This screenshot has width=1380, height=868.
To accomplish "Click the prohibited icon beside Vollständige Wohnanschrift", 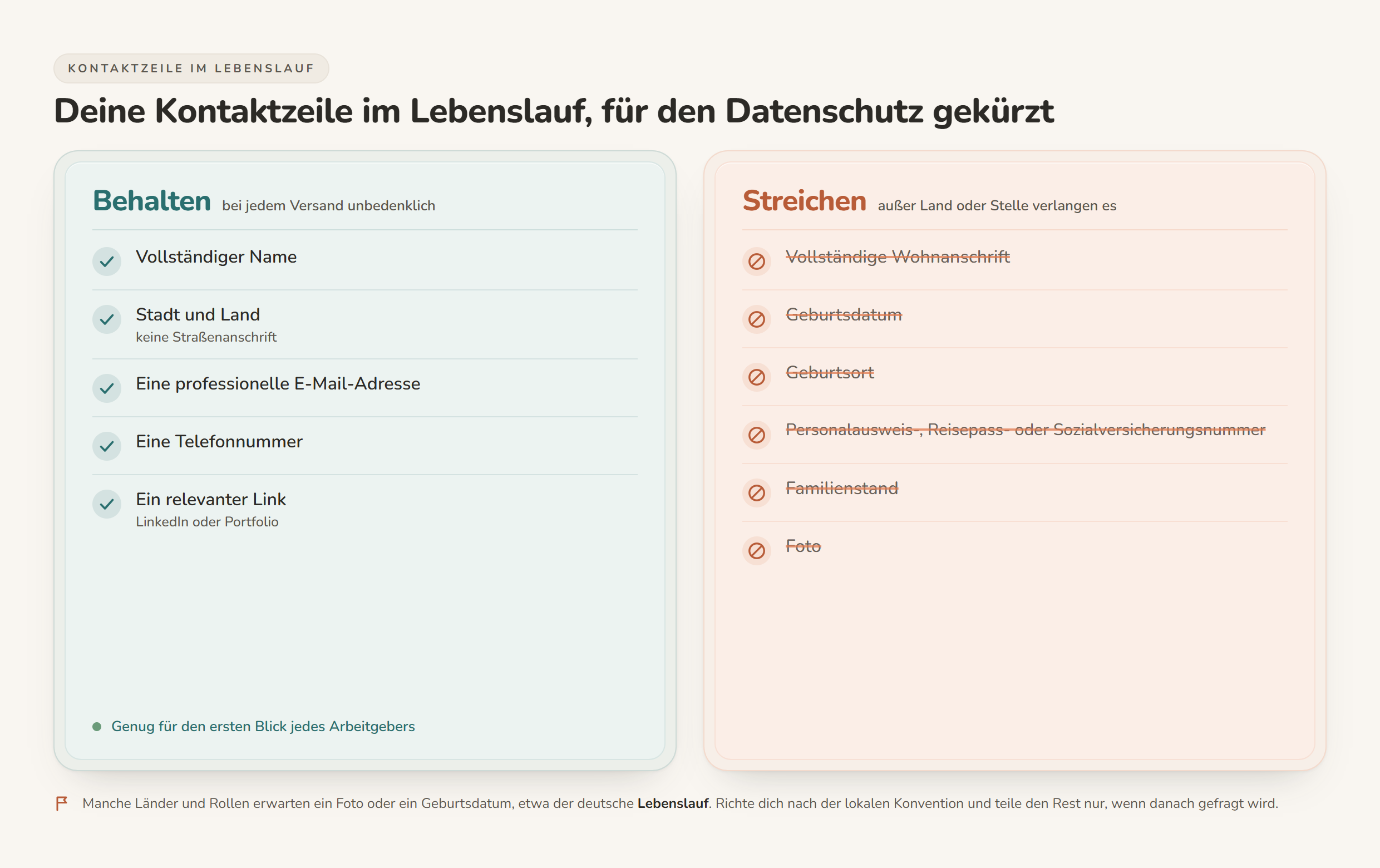I will [x=756, y=262].
